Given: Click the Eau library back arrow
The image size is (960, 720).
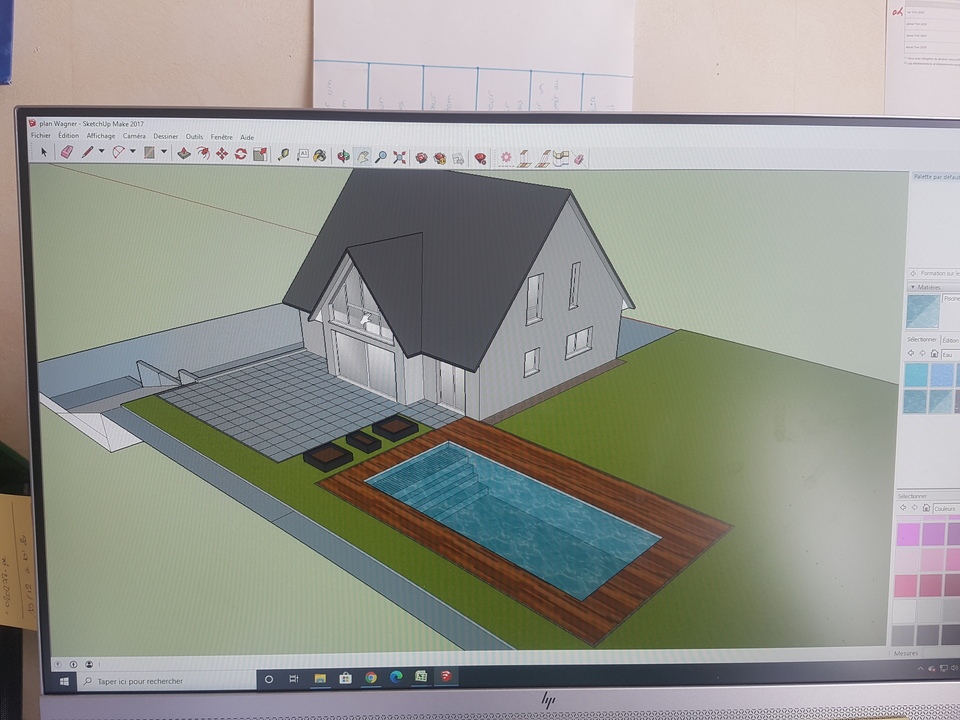Looking at the screenshot, I should click(x=910, y=353).
